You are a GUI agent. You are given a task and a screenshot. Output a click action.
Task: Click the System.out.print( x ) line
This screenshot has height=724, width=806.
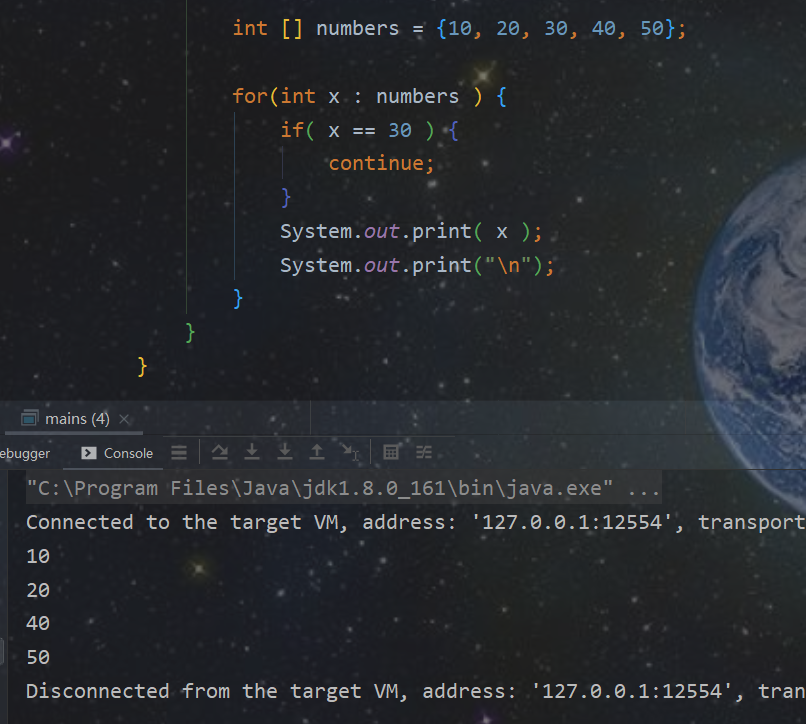click(x=411, y=232)
